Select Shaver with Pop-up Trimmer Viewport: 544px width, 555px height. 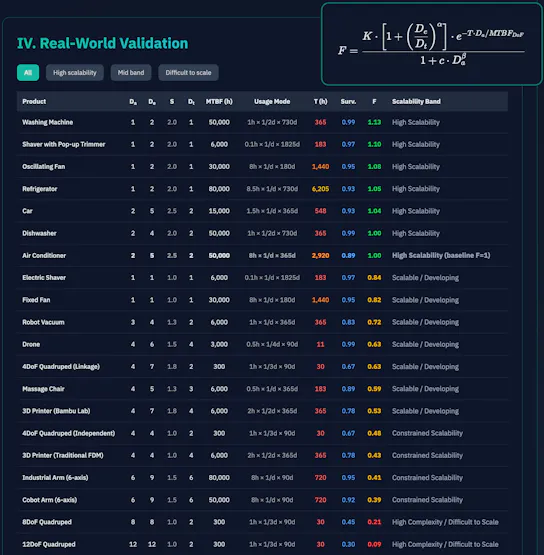64,144
